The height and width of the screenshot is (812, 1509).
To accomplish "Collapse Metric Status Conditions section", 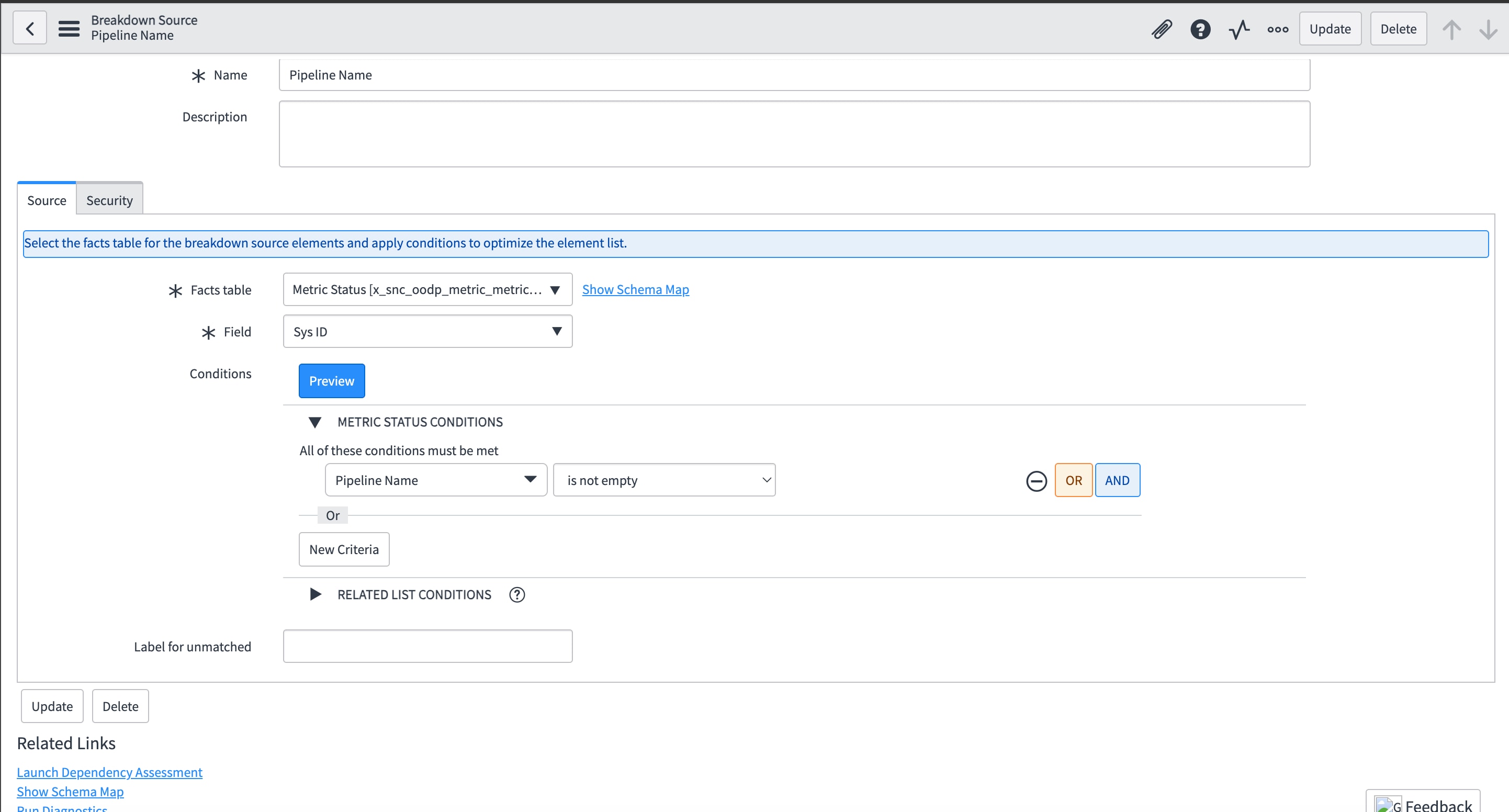I will [x=314, y=422].
